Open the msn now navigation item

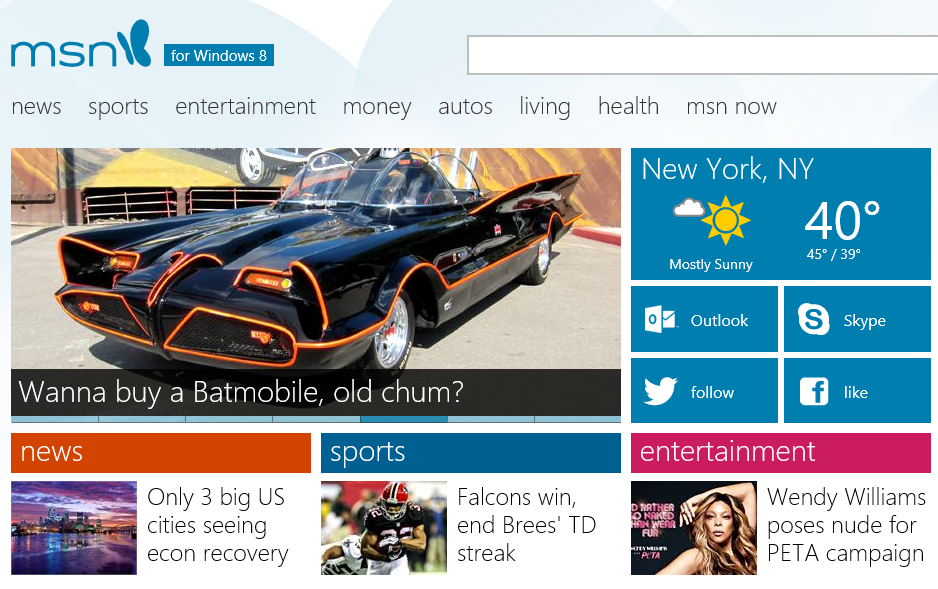(731, 107)
